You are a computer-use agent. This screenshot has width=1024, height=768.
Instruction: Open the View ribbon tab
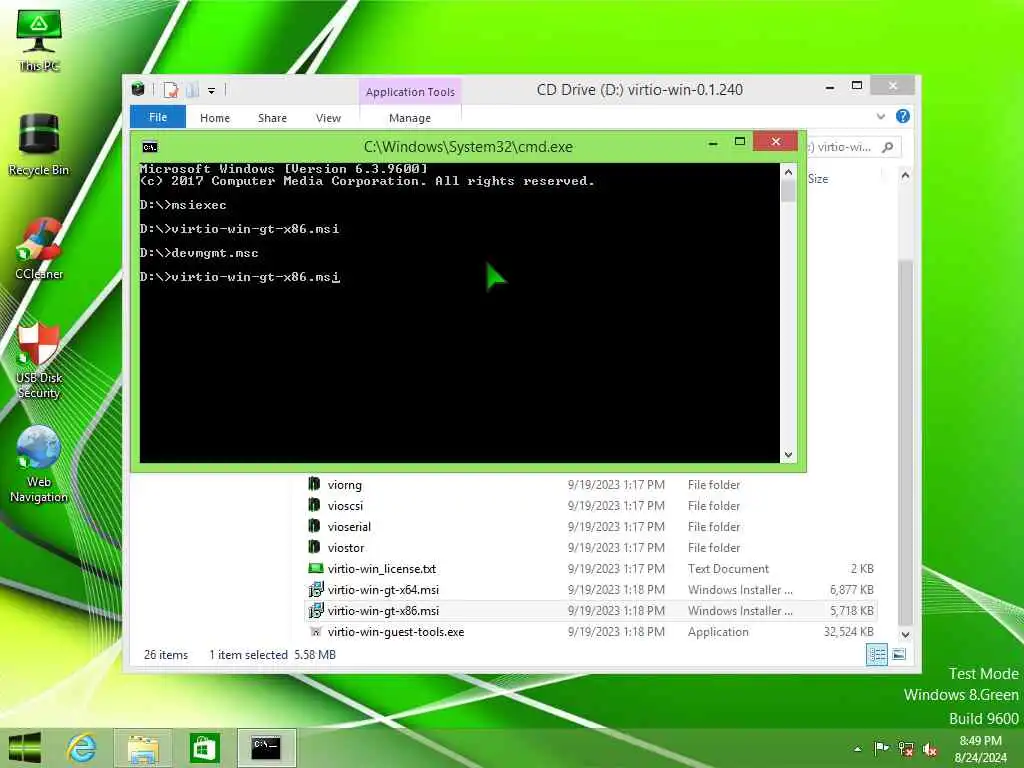pyautogui.click(x=328, y=118)
